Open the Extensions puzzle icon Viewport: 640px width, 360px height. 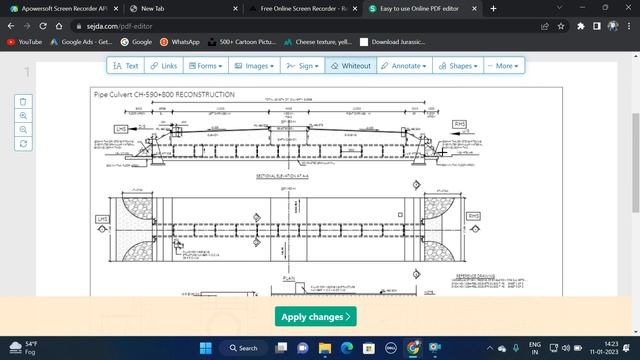[580, 26]
